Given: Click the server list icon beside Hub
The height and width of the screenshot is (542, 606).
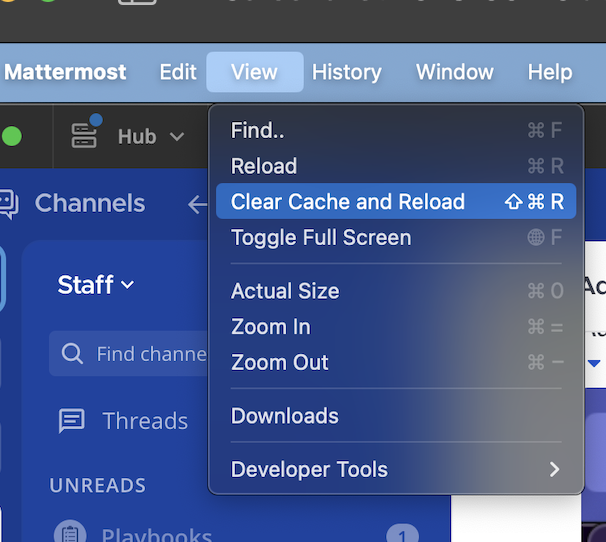Looking at the screenshot, I should click(x=84, y=135).
